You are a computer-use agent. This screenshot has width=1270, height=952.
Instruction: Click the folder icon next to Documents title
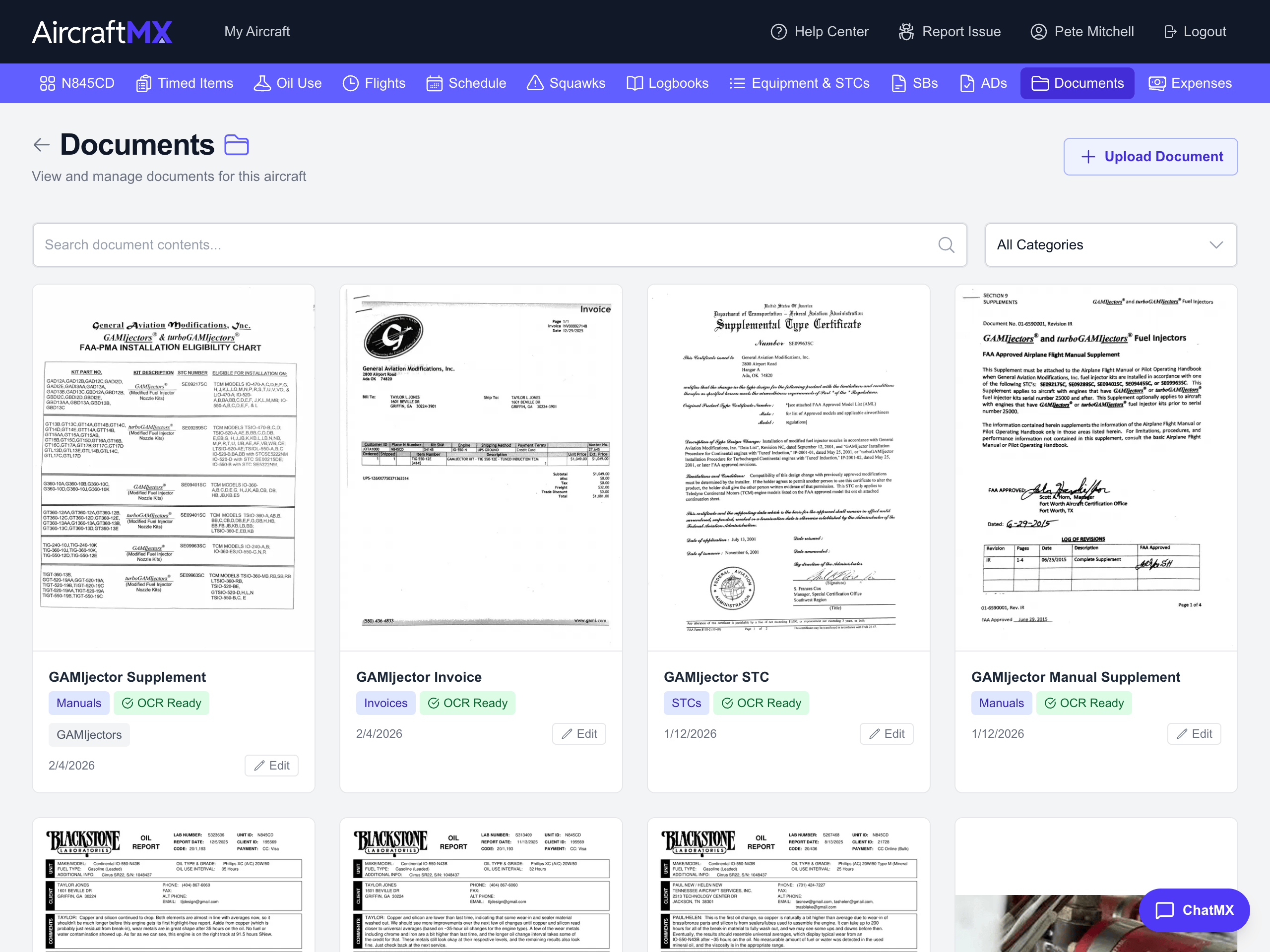coord(237,145)
